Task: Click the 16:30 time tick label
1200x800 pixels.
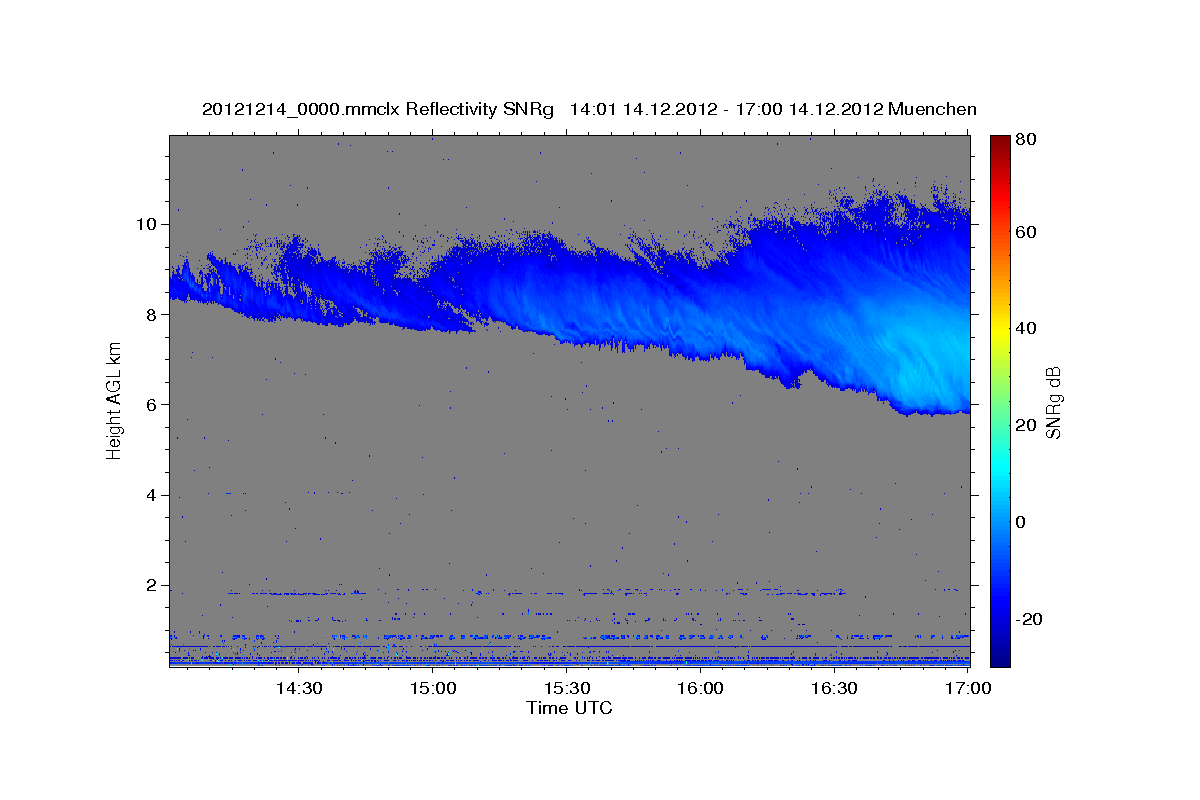Action: click(x=834, y=688)
